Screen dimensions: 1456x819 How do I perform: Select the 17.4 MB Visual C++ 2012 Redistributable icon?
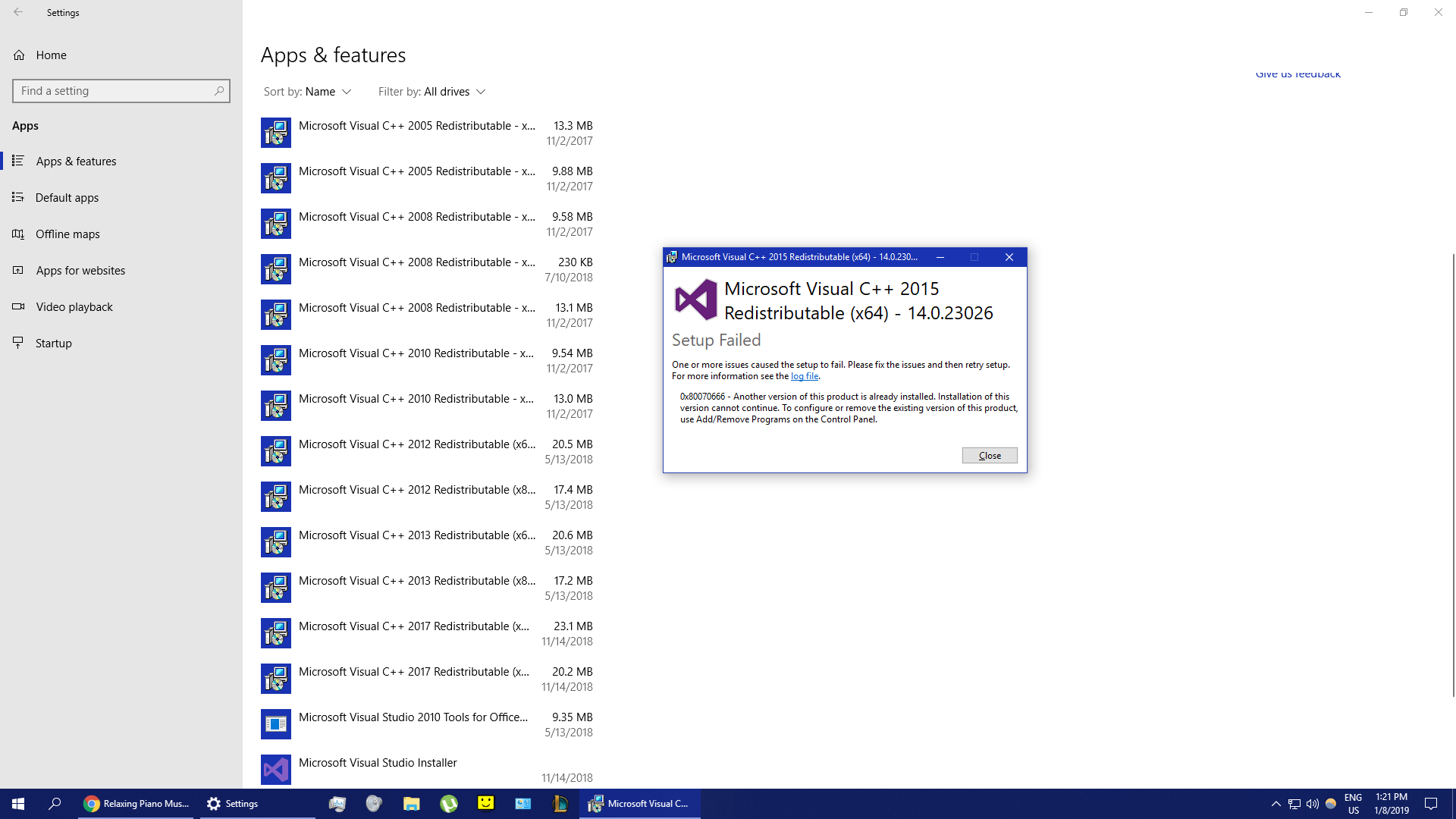point(276,497)
